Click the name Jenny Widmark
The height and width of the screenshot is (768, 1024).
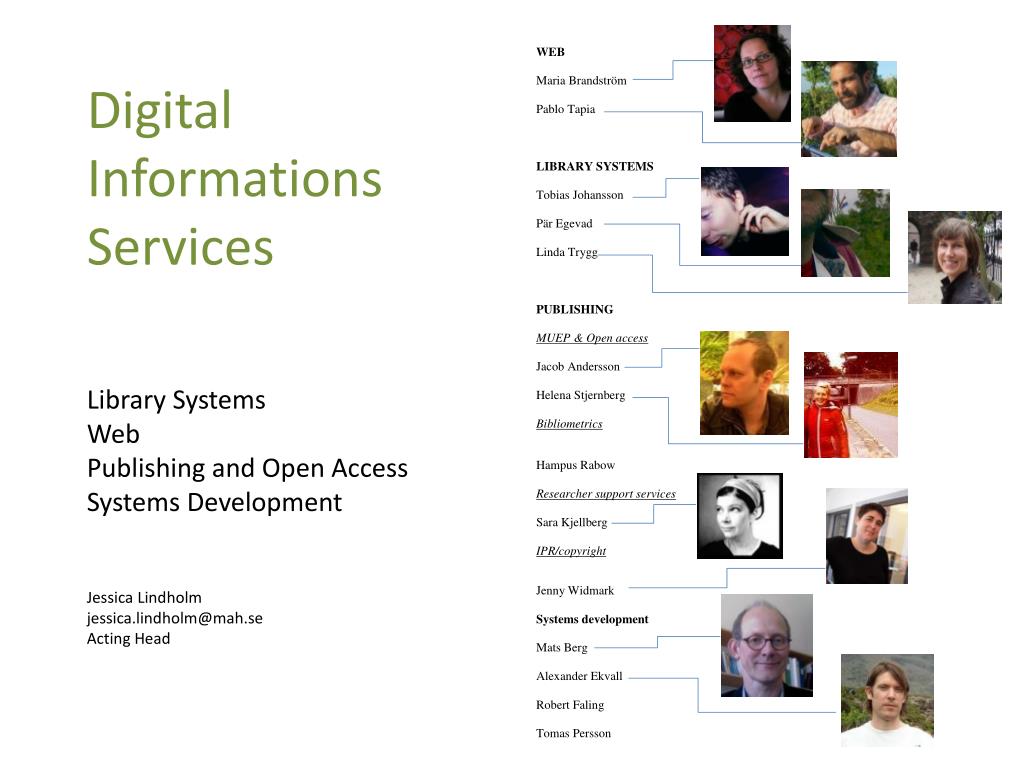[575, 590]
